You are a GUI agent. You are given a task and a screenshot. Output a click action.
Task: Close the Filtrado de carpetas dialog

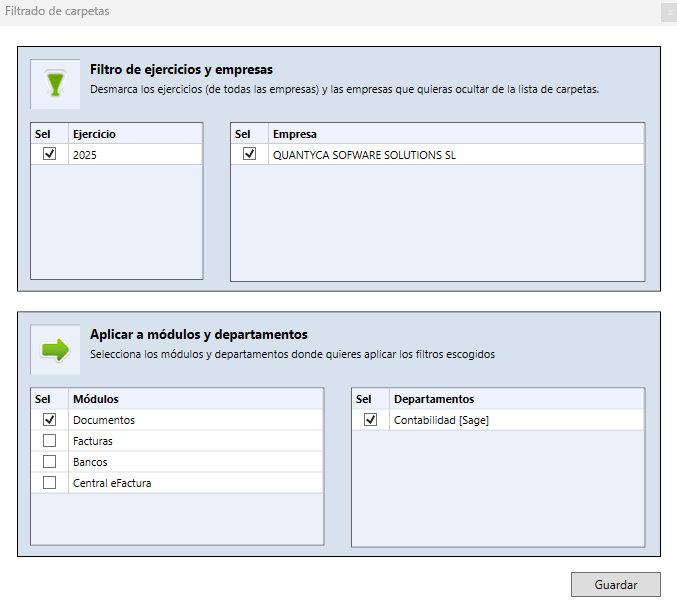click(x=670, y=13)
